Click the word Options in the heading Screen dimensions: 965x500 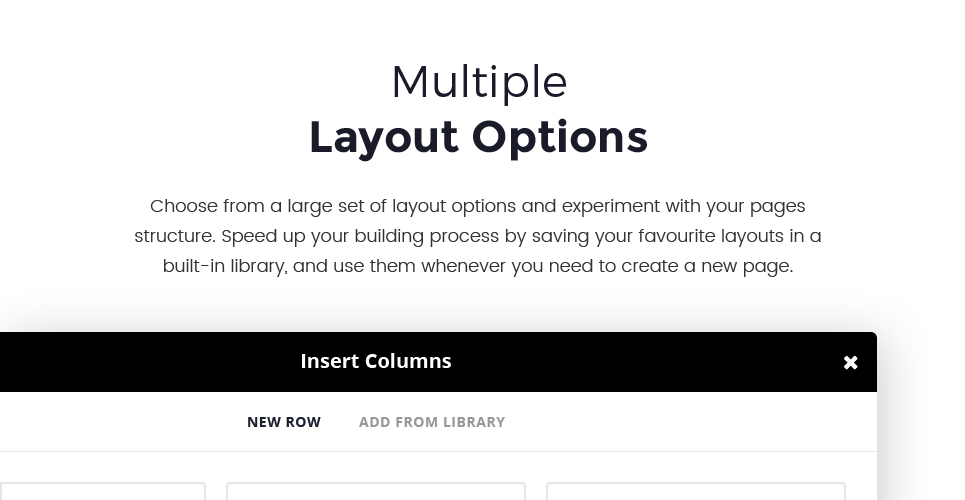tap(560, 138)
